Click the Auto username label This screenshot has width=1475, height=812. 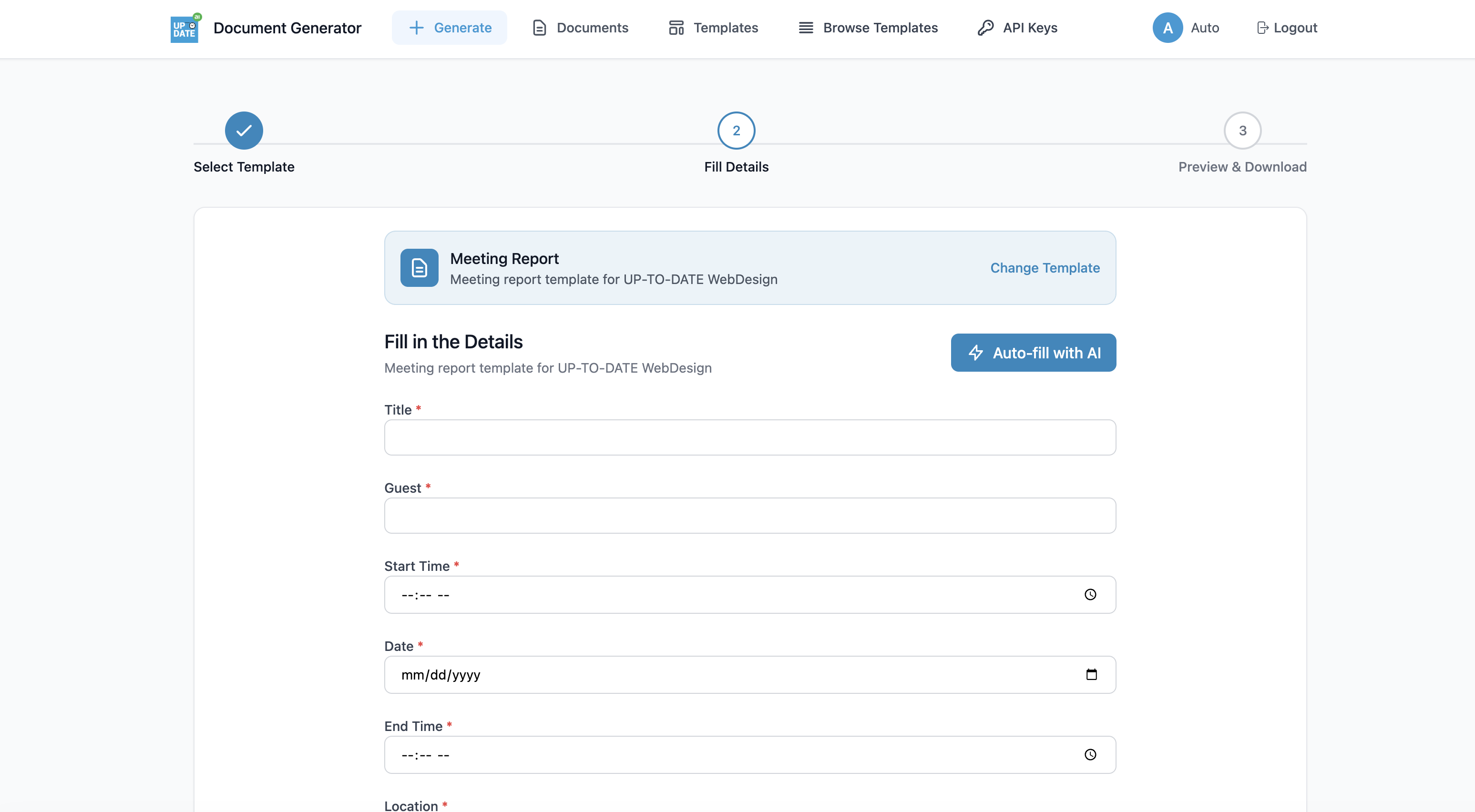(x=1205, y=28)
